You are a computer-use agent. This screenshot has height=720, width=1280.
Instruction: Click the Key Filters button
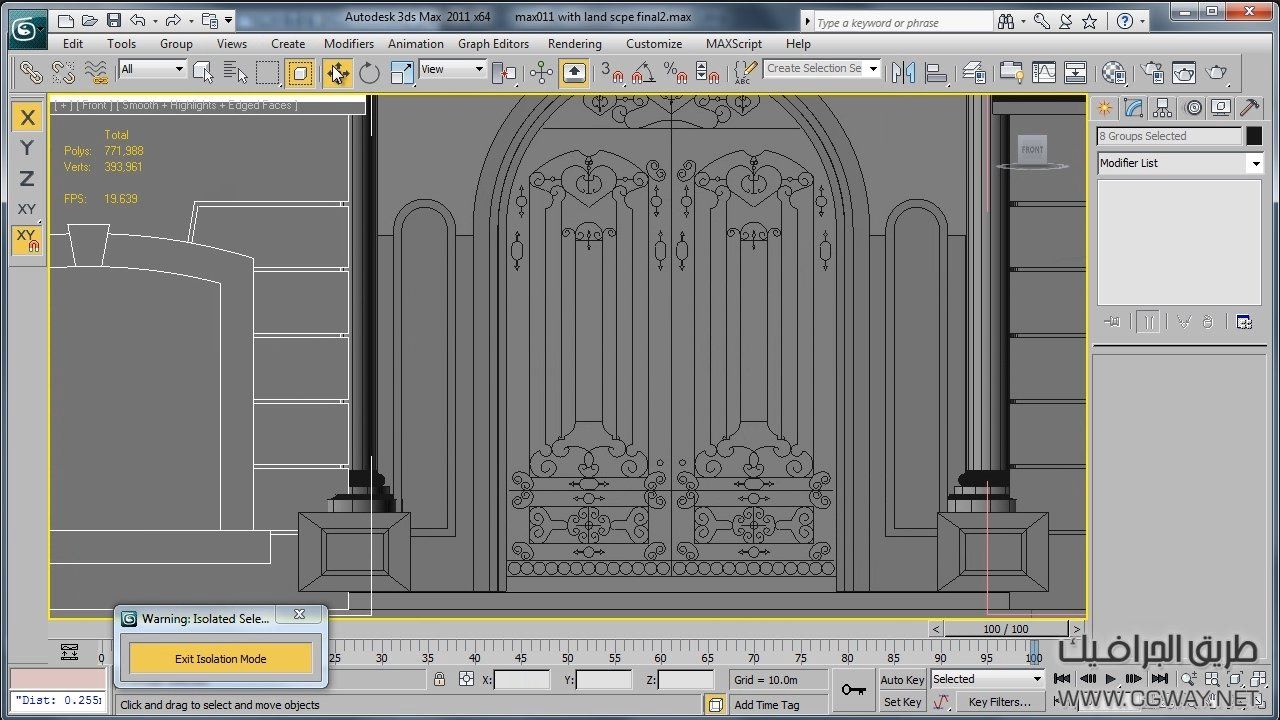click(999, 702)
